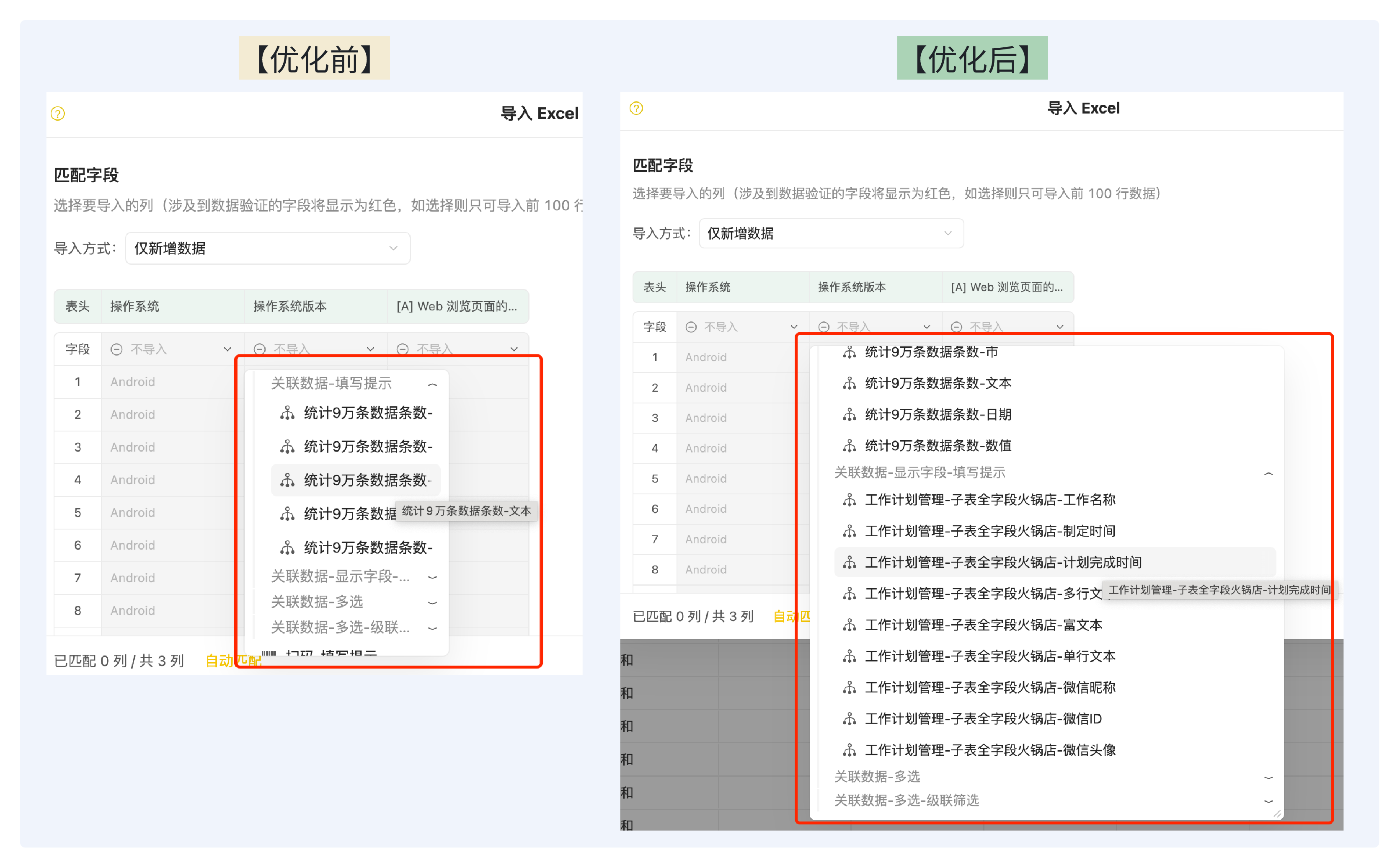This screenshot has height=868, width=1400.
Task: Click 已匹配 0 列 / 共 3 列 status in 优化后 panel
Action: [693, 617]
